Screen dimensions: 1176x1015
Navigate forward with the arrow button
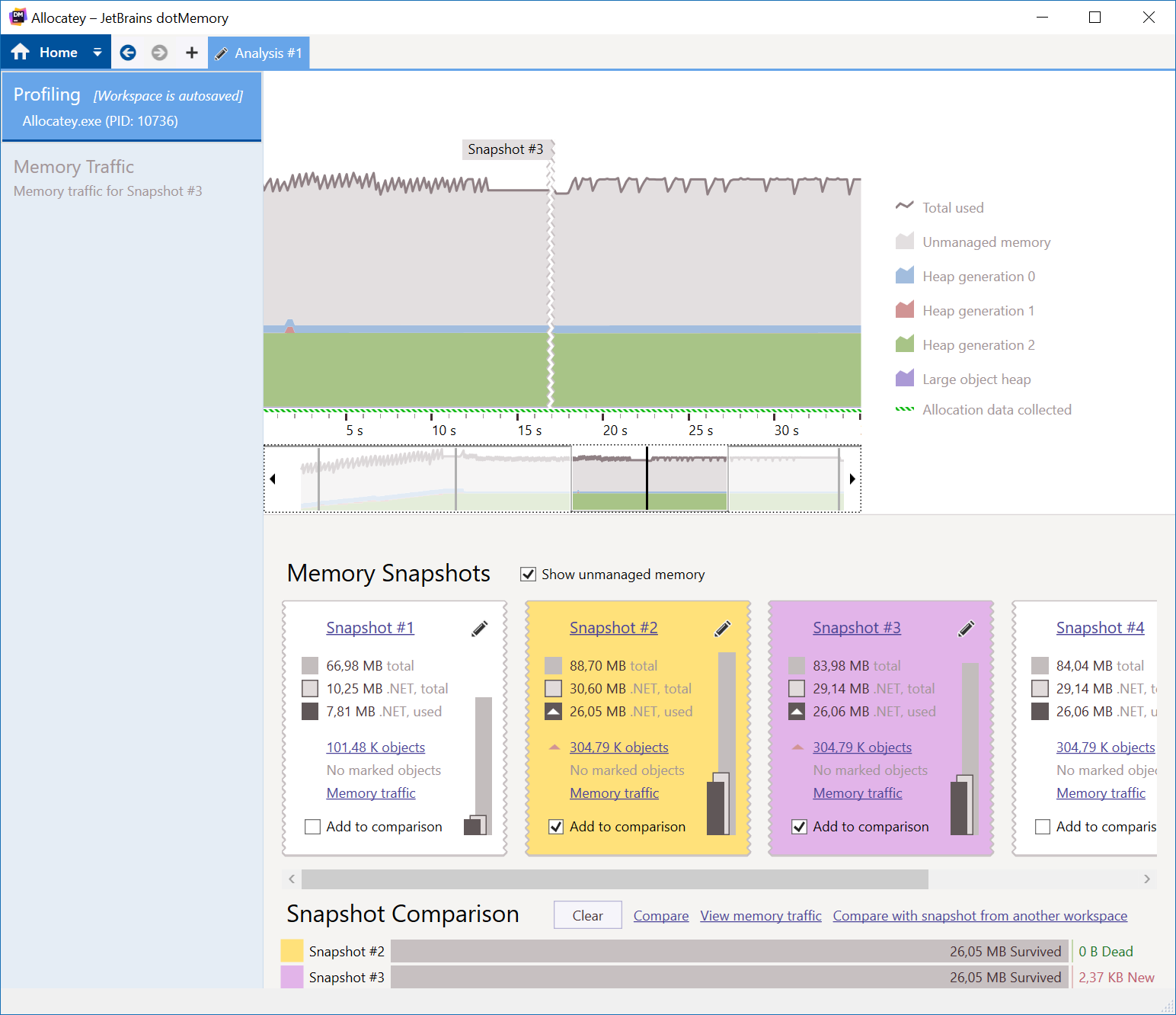(x=159, y=53)
